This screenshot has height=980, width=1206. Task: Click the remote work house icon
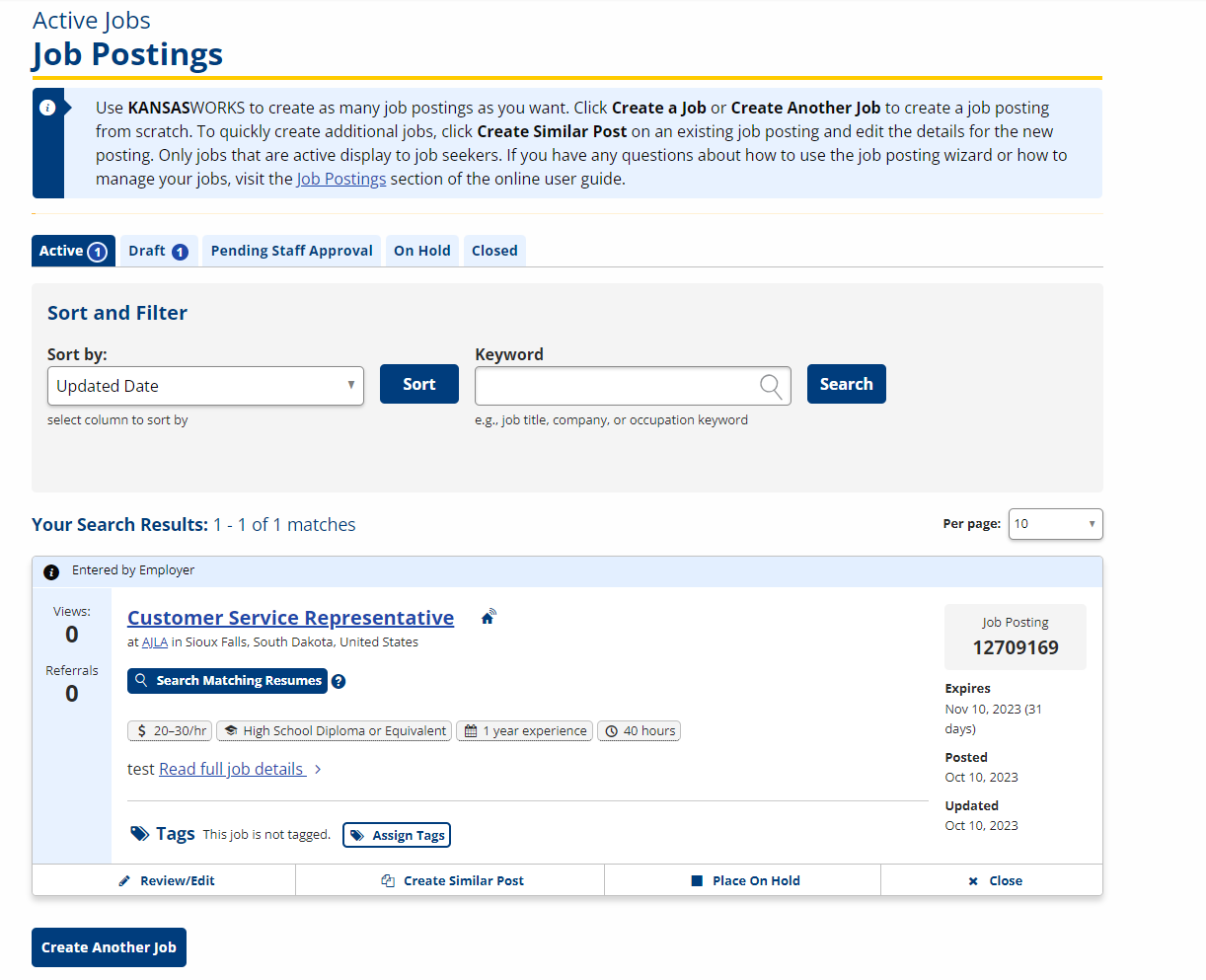[488, 618]
